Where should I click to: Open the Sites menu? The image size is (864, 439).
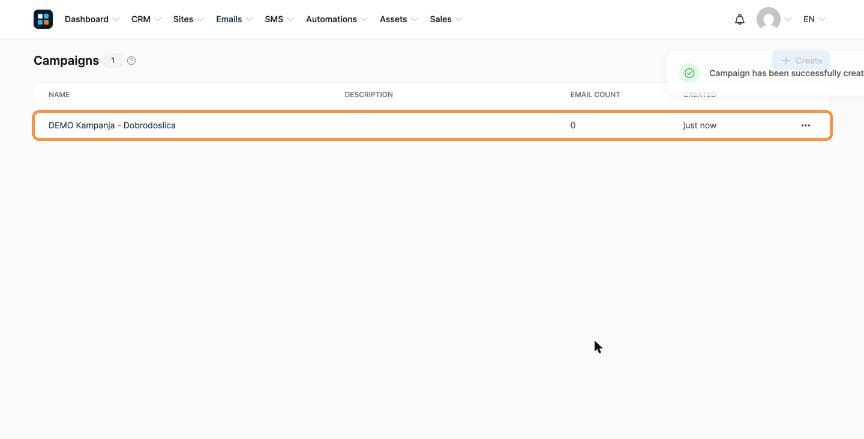tap(188, 19)
